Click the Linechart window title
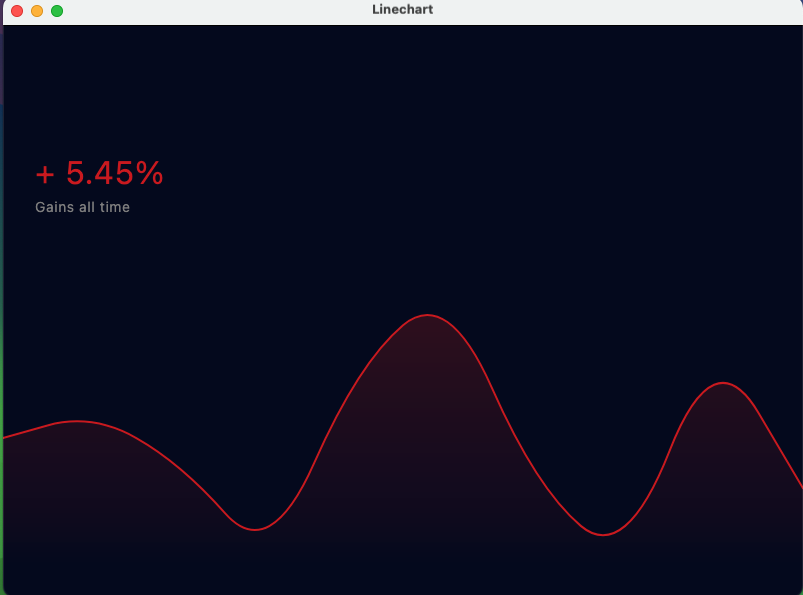 click(401, 9)
